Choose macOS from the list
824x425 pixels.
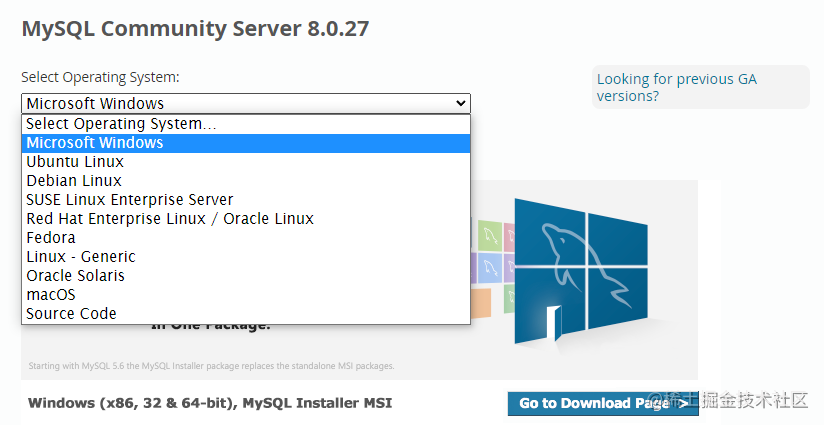246,294
